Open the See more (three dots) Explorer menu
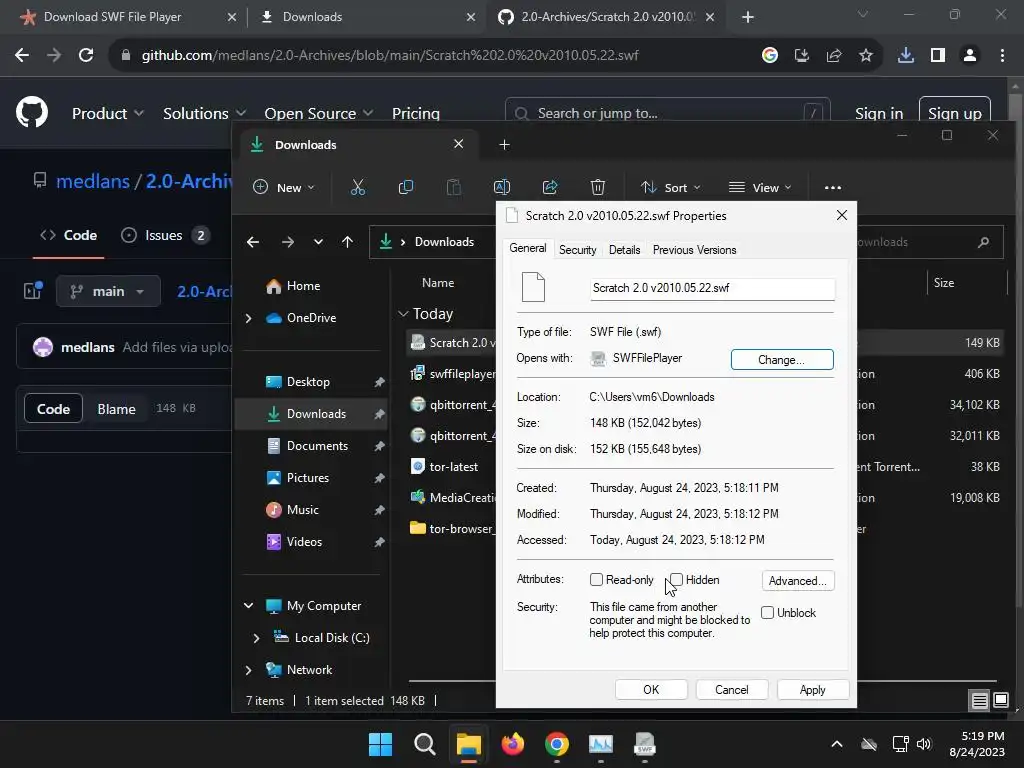The height and width of the screenshot is (768, 1024). click(833, 187)
